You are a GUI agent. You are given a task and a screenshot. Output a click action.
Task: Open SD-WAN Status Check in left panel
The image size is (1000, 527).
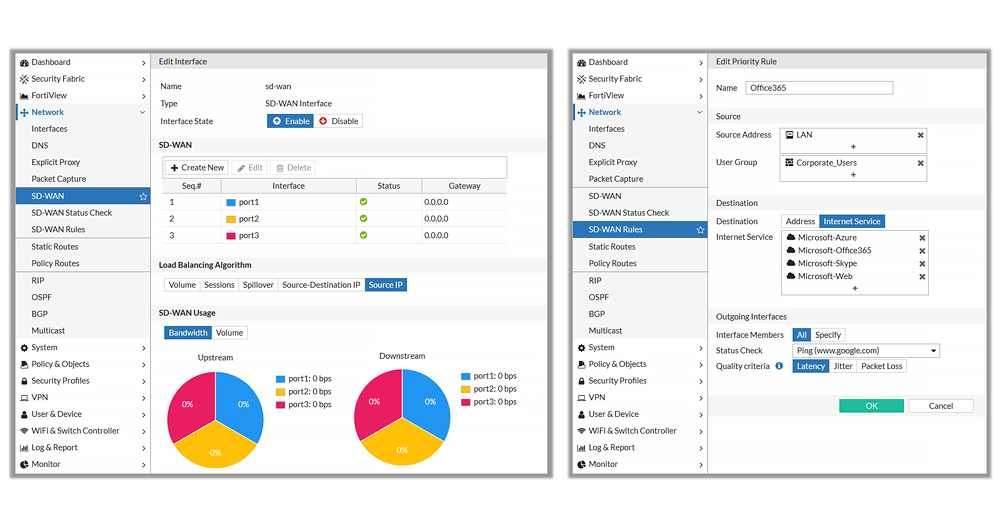[x=71, y=213]
